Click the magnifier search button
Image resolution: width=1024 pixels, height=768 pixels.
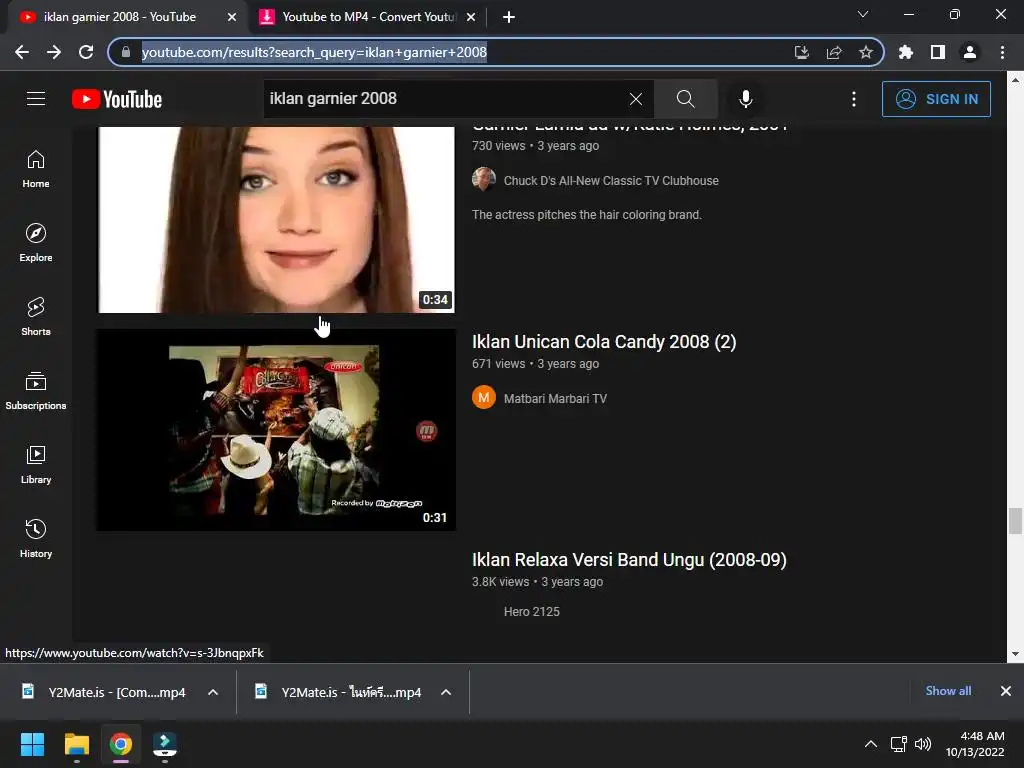click(x=686, y=99)
